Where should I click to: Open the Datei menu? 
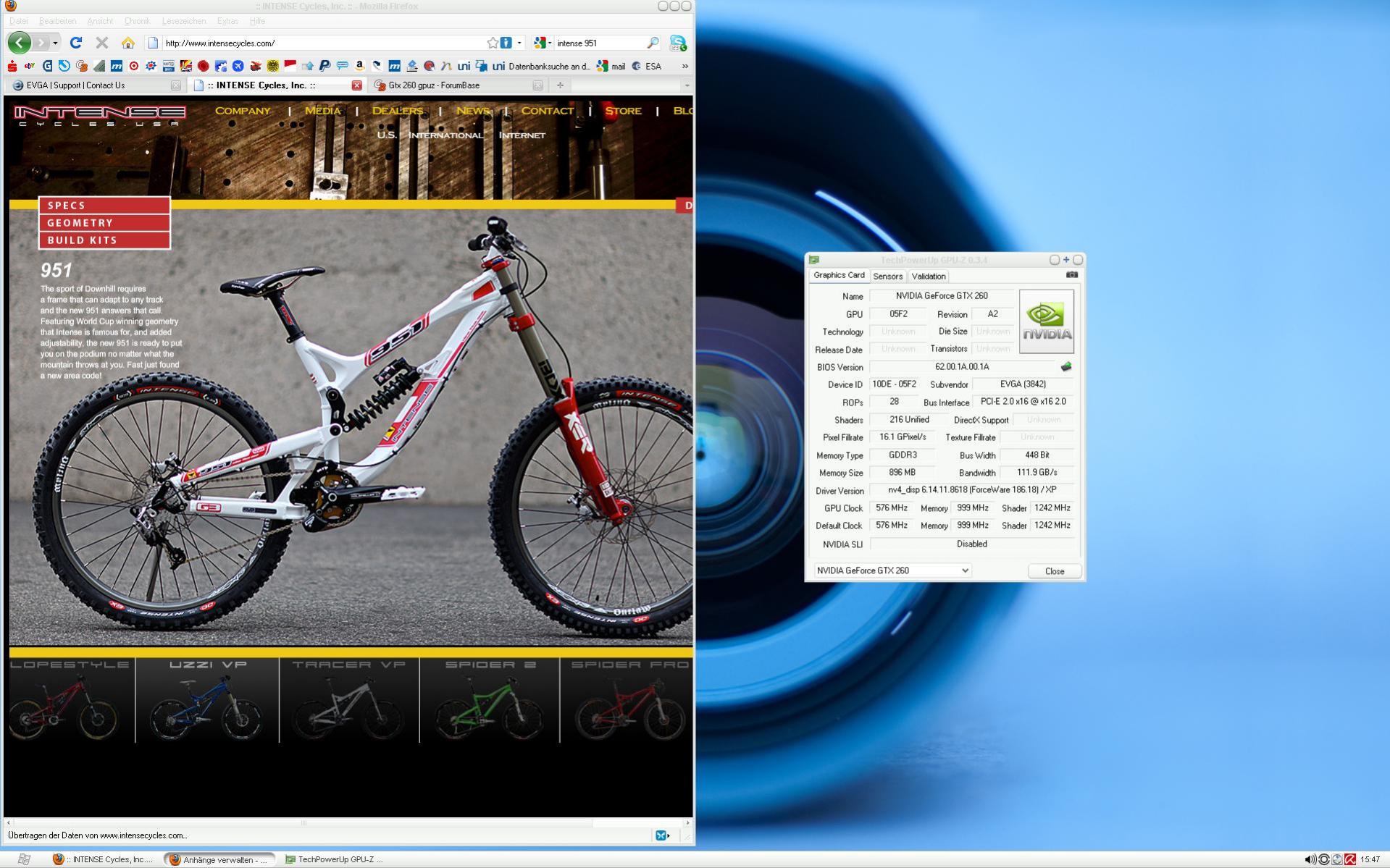pyautogui.click(x=18, y=21)
